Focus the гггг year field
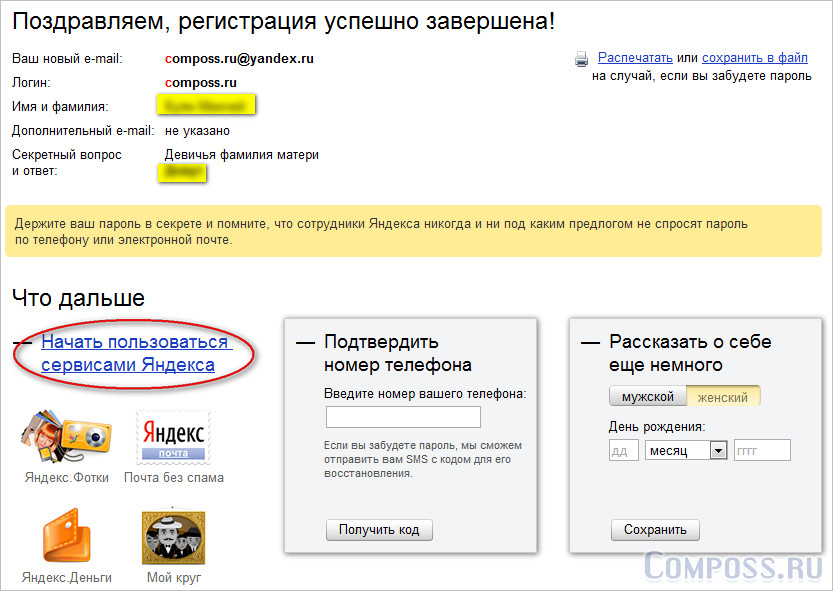The image size is (833, 591). [x=762, y=451]
